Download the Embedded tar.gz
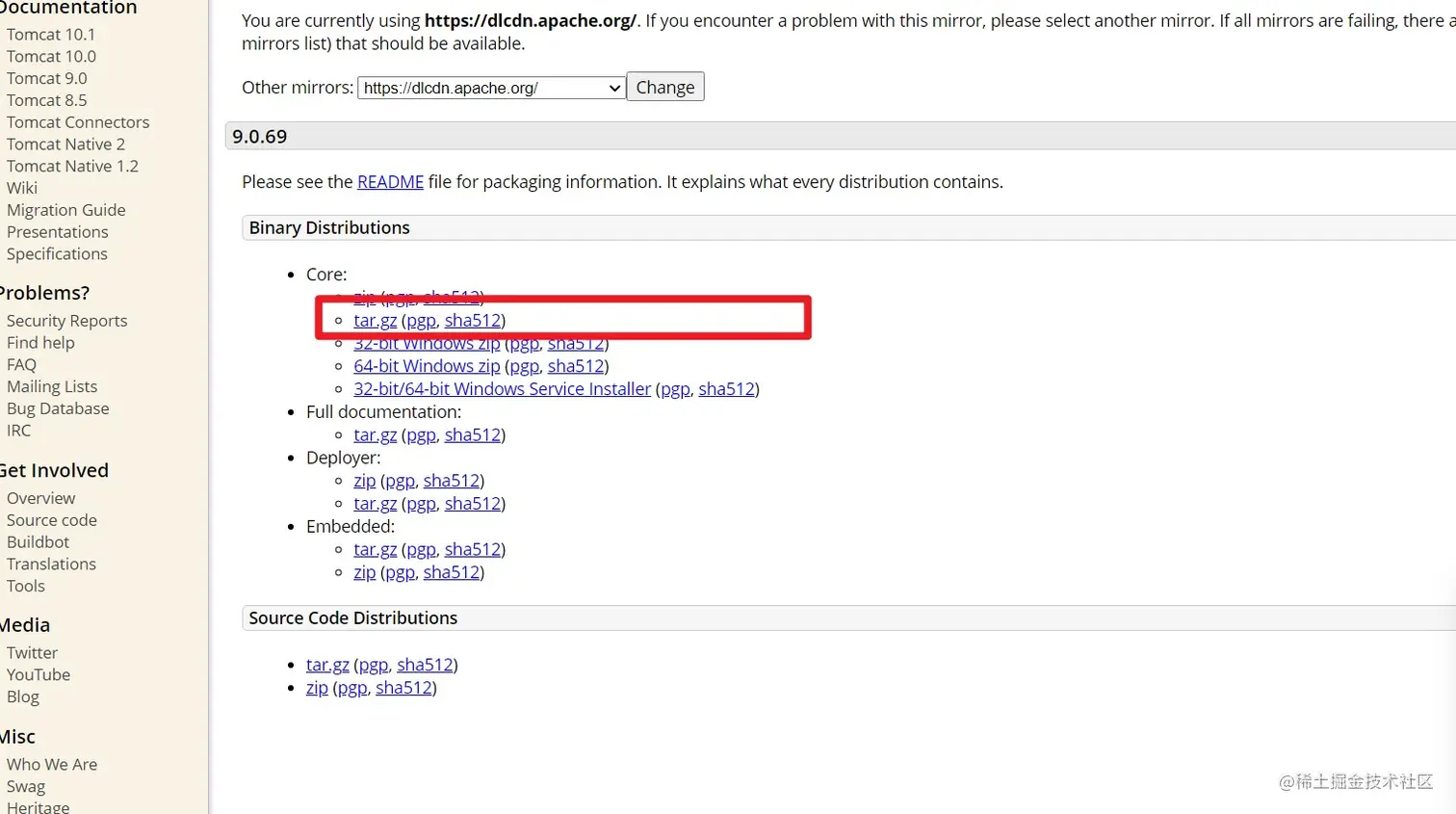This screenshot has width=1456, height=814. click(375, 550)
